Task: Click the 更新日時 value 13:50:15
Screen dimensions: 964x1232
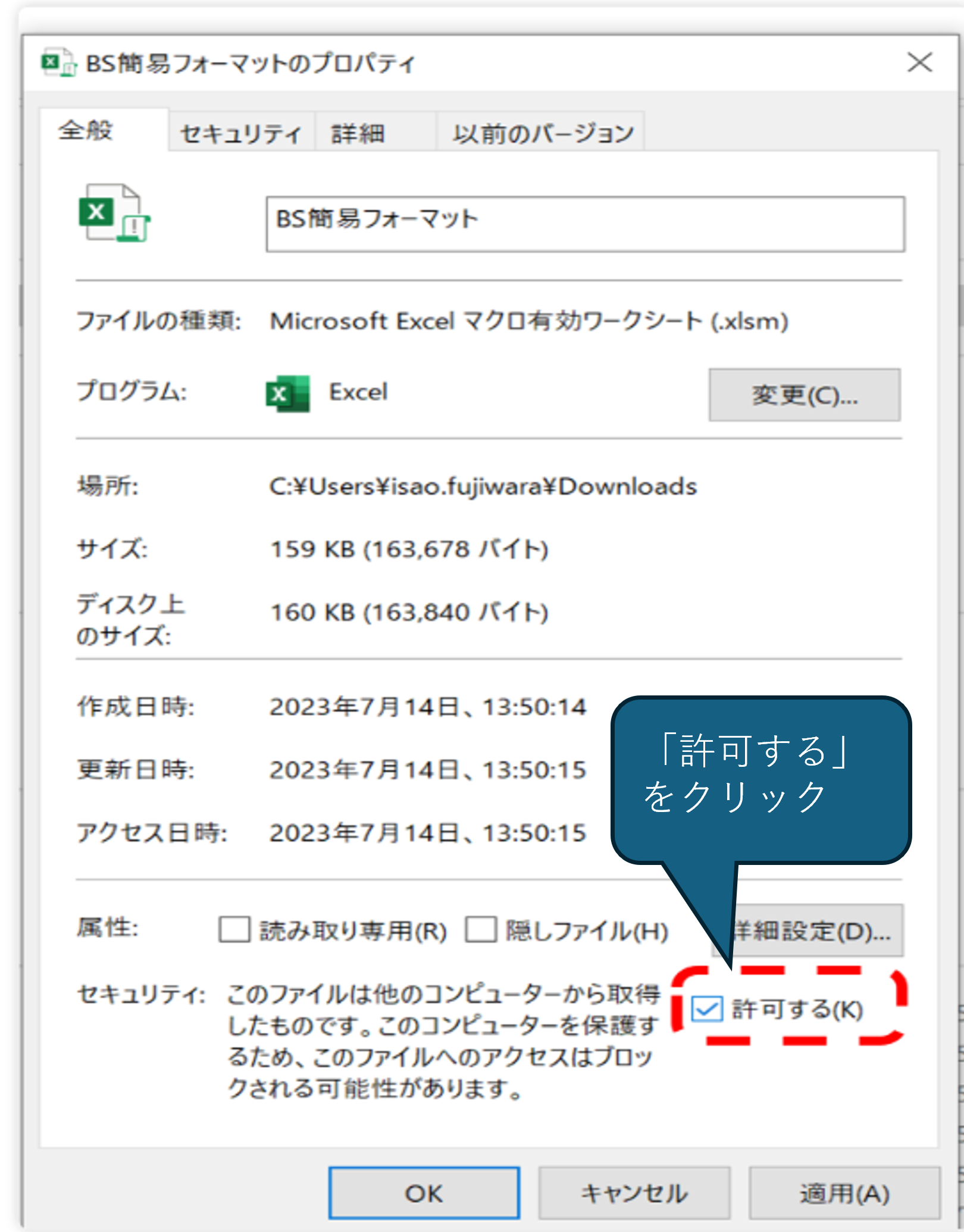Action: tap(428, 770)
